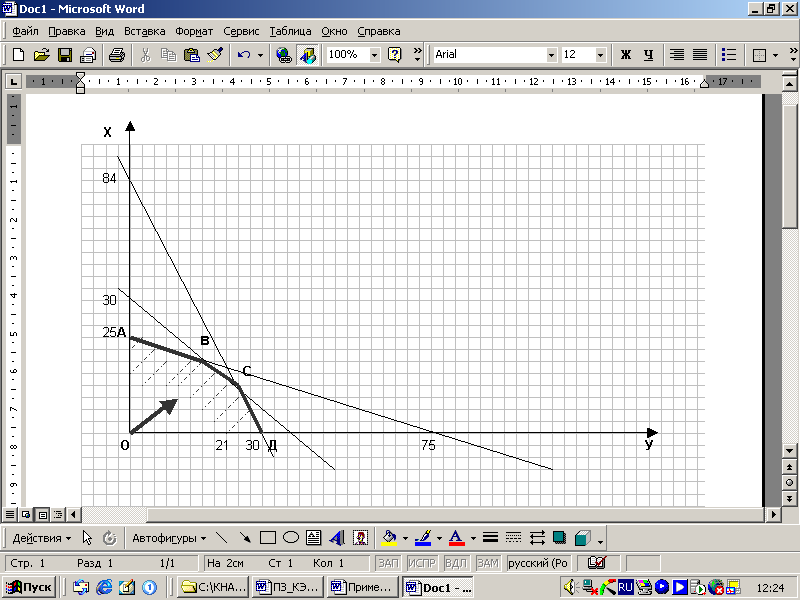Choose a dash line style

[x=513, y=538]
